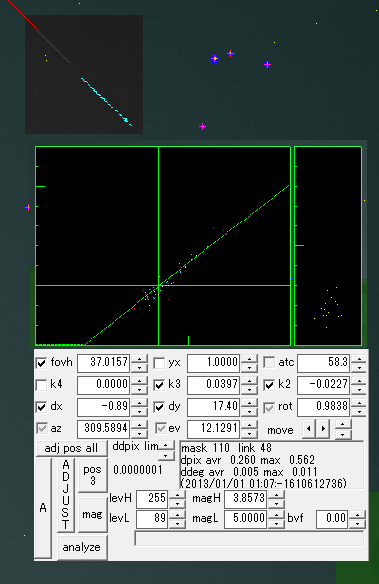379x584 pixels.
Task: Click the dx value field -0.89
Action: (x=103, y=407)
